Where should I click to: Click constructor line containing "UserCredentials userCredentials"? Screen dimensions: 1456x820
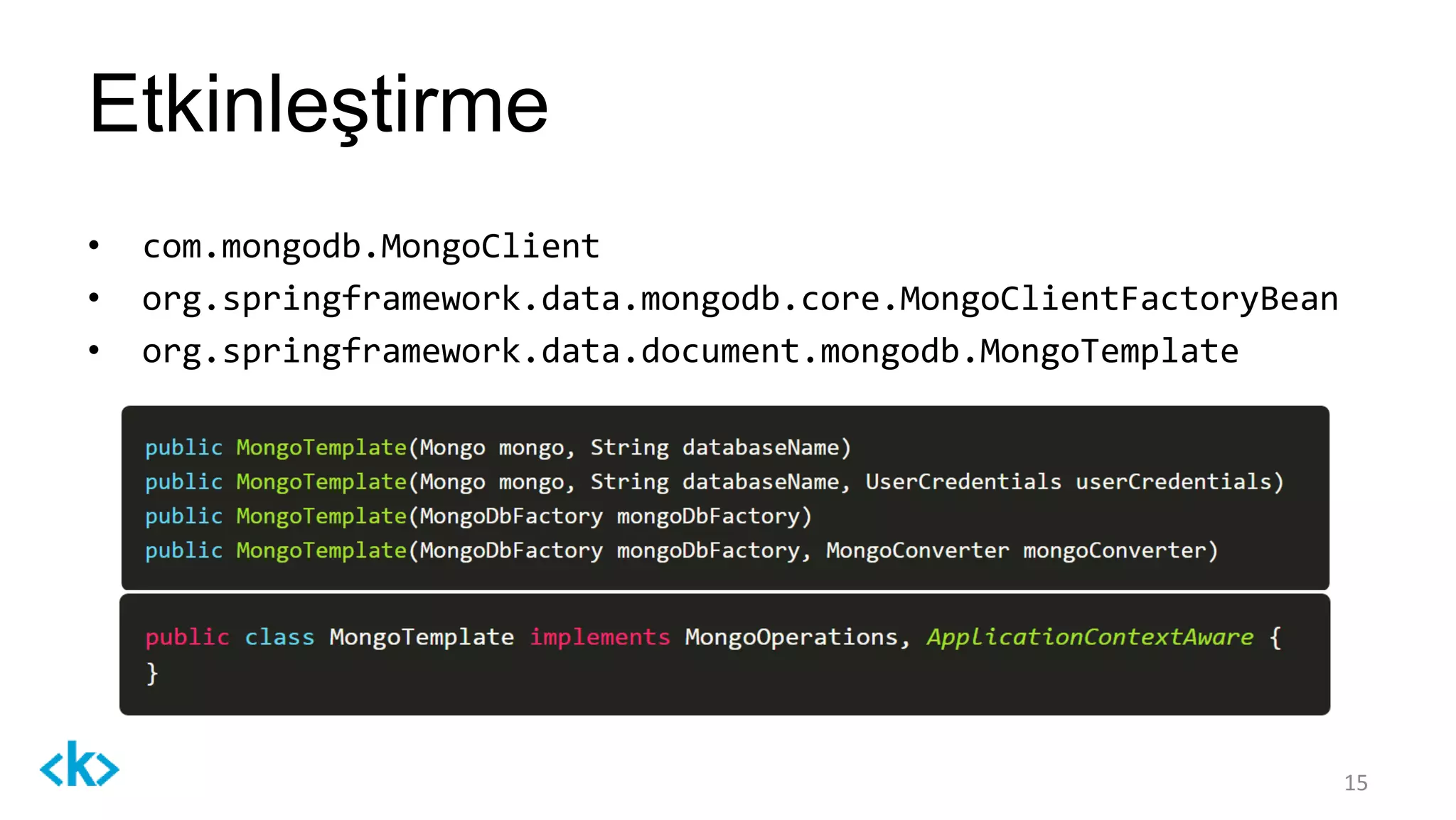(x=714, y=481)
